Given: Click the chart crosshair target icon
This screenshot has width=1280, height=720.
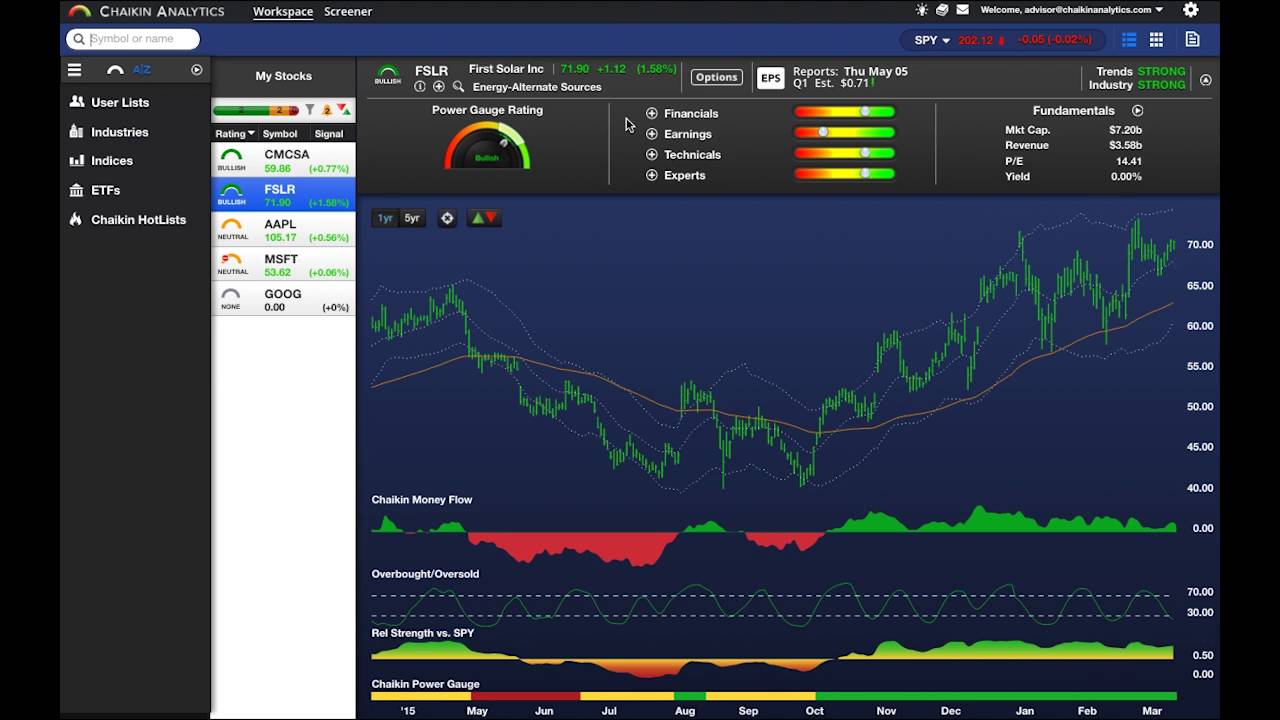Looking at the screenshot, I should click(x=447, y=218).
